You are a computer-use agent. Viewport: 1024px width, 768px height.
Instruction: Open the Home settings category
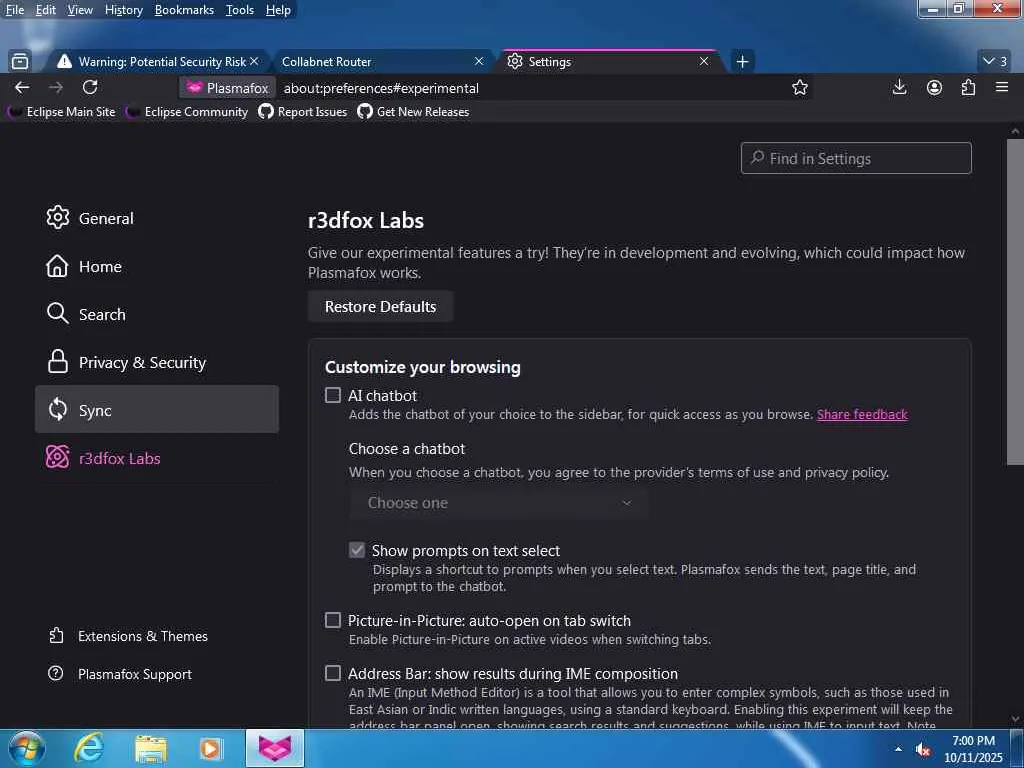[157, 266]
